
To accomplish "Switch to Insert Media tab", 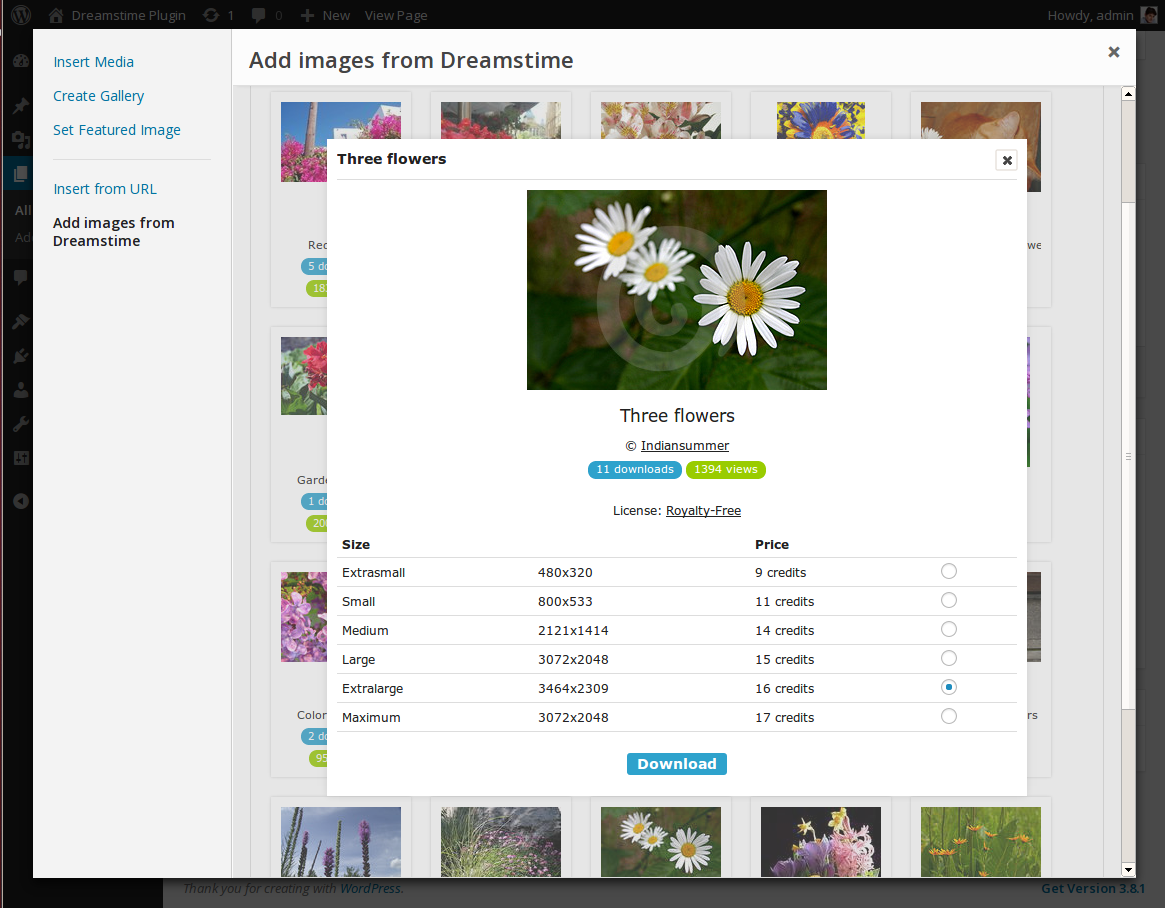I will point(93,62).
